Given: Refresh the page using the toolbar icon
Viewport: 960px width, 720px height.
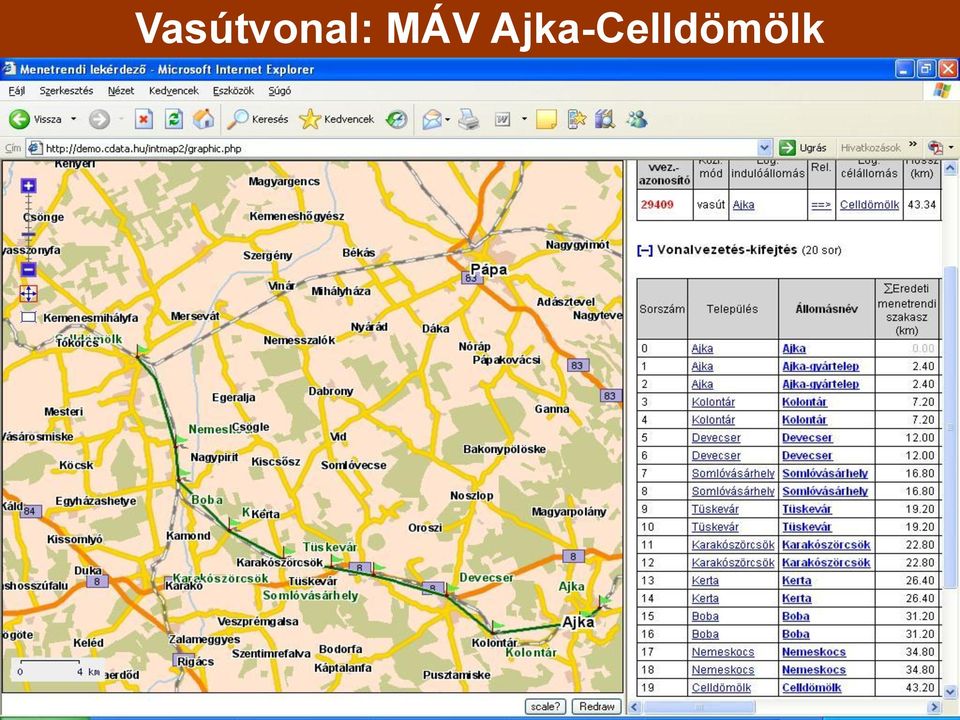Looking at the screenshot, I should click(x=174, y=119).
